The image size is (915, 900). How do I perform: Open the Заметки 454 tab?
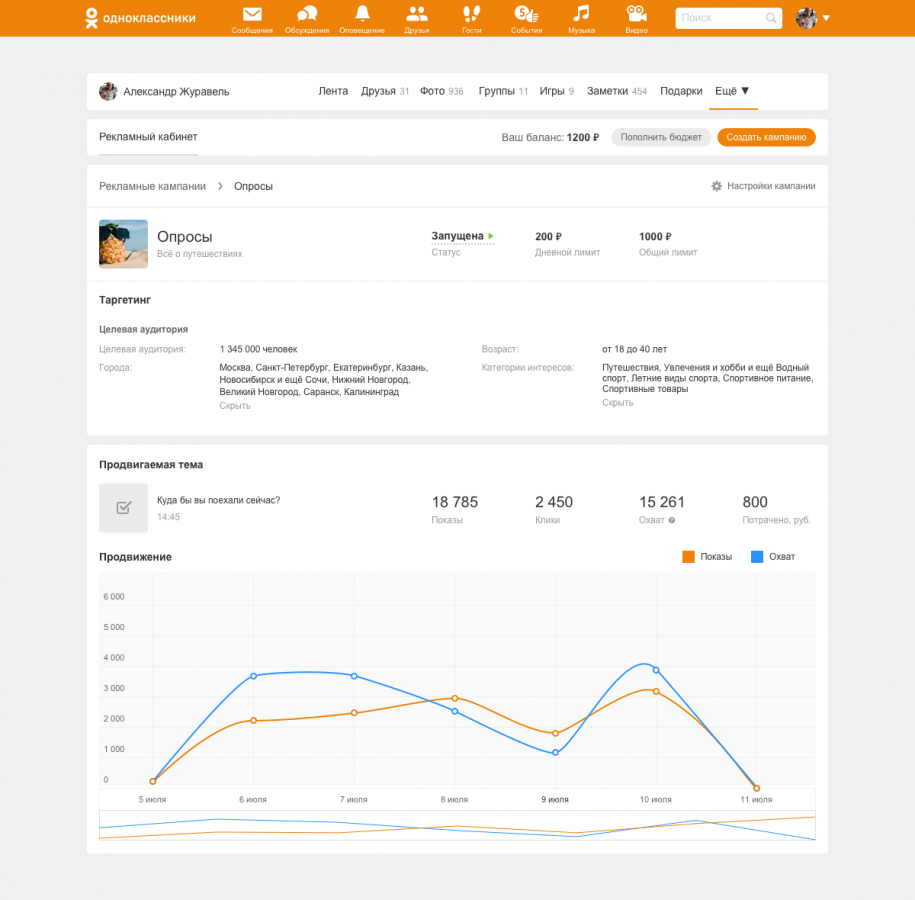click(x=617, y=91)
